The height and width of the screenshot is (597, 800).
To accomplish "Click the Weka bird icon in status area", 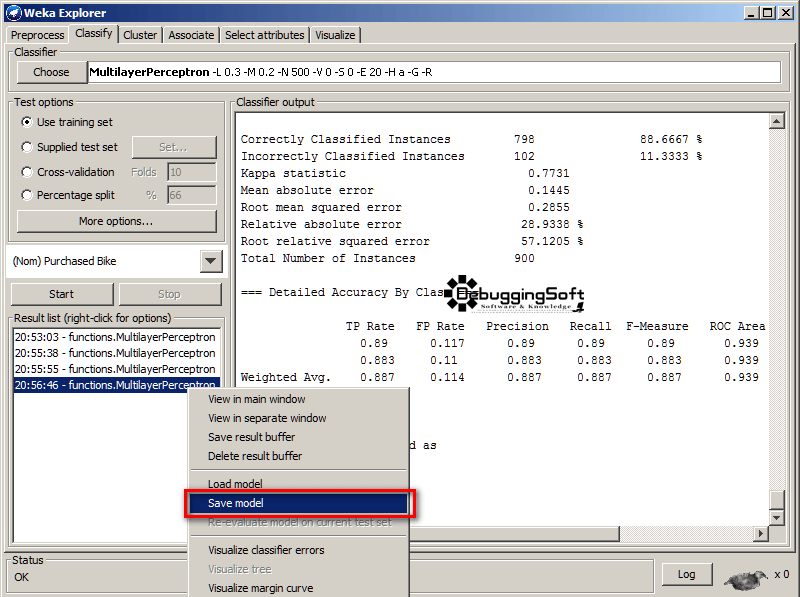I will pyautogui.click(x=746, y=579).
